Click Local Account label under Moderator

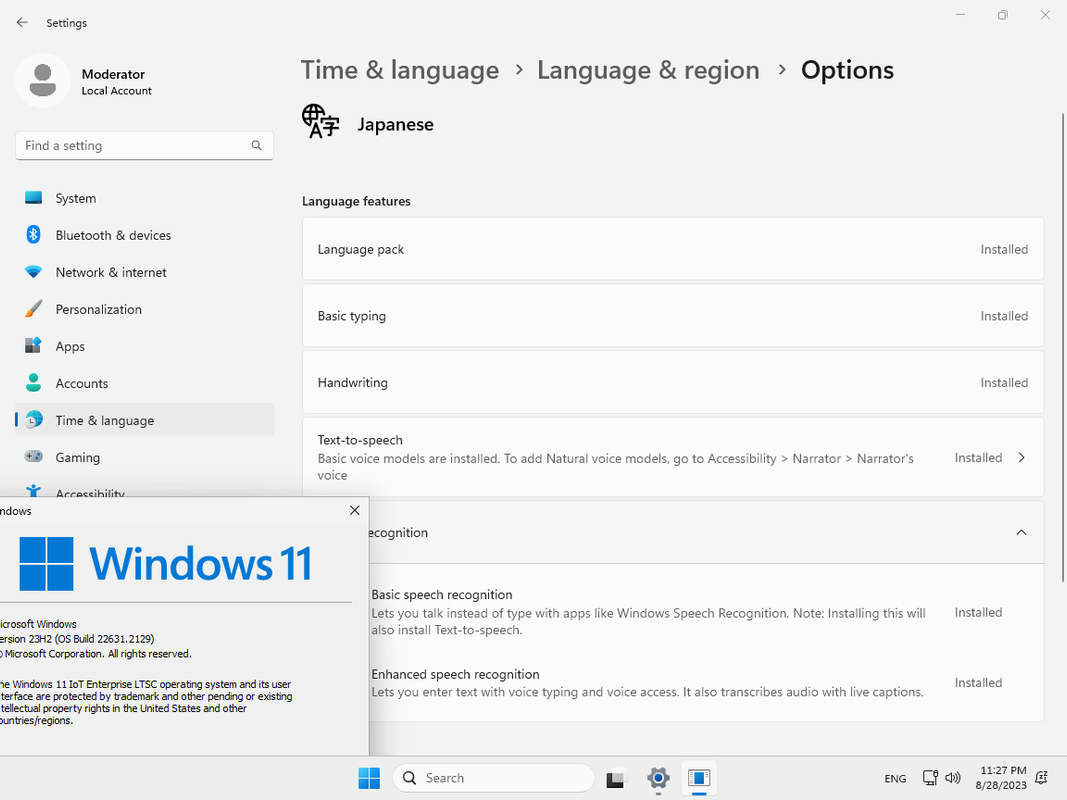coord(116,91)
